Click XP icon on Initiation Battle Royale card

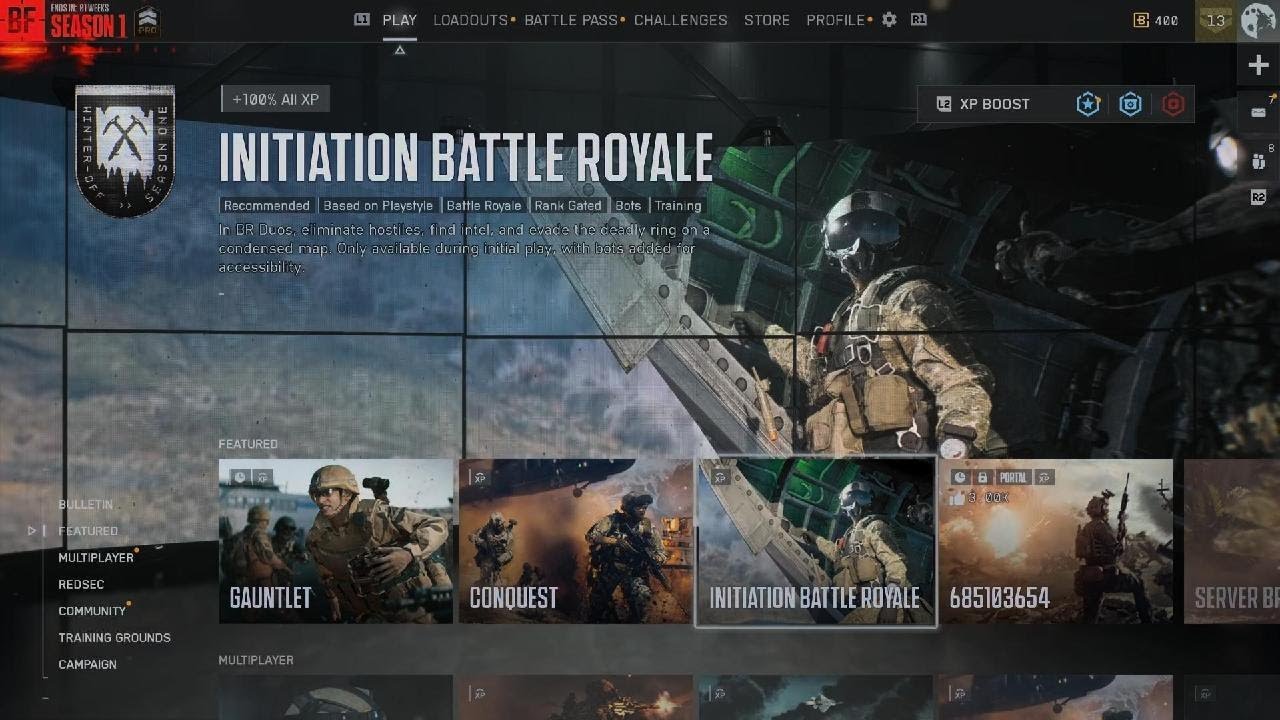720,477
